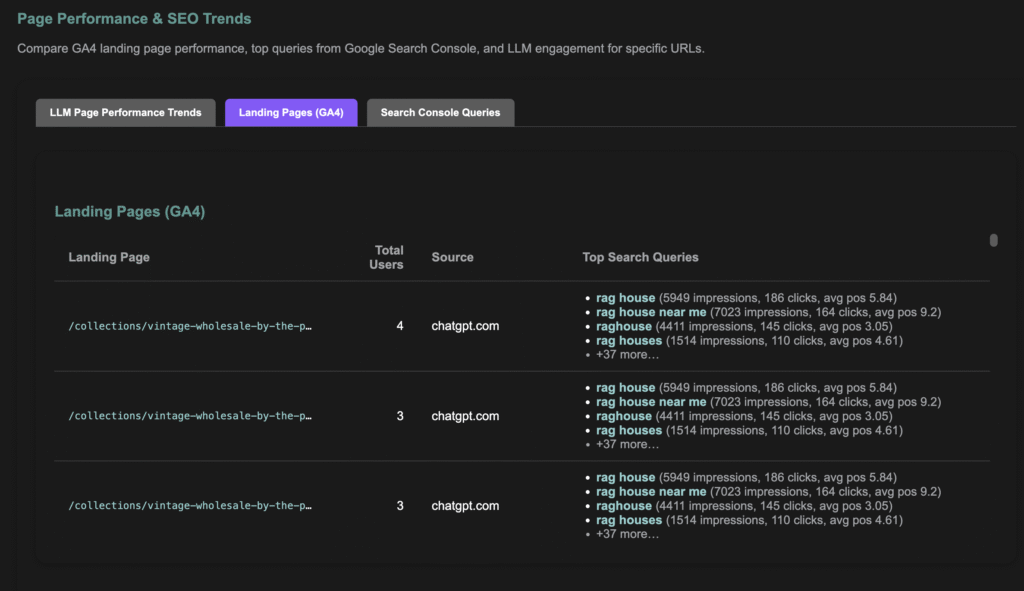The width and height of the screenshot is (1024, 591).
Task: Open the third row's vintage-wholesale landing page URL
Action: [190, 506]
